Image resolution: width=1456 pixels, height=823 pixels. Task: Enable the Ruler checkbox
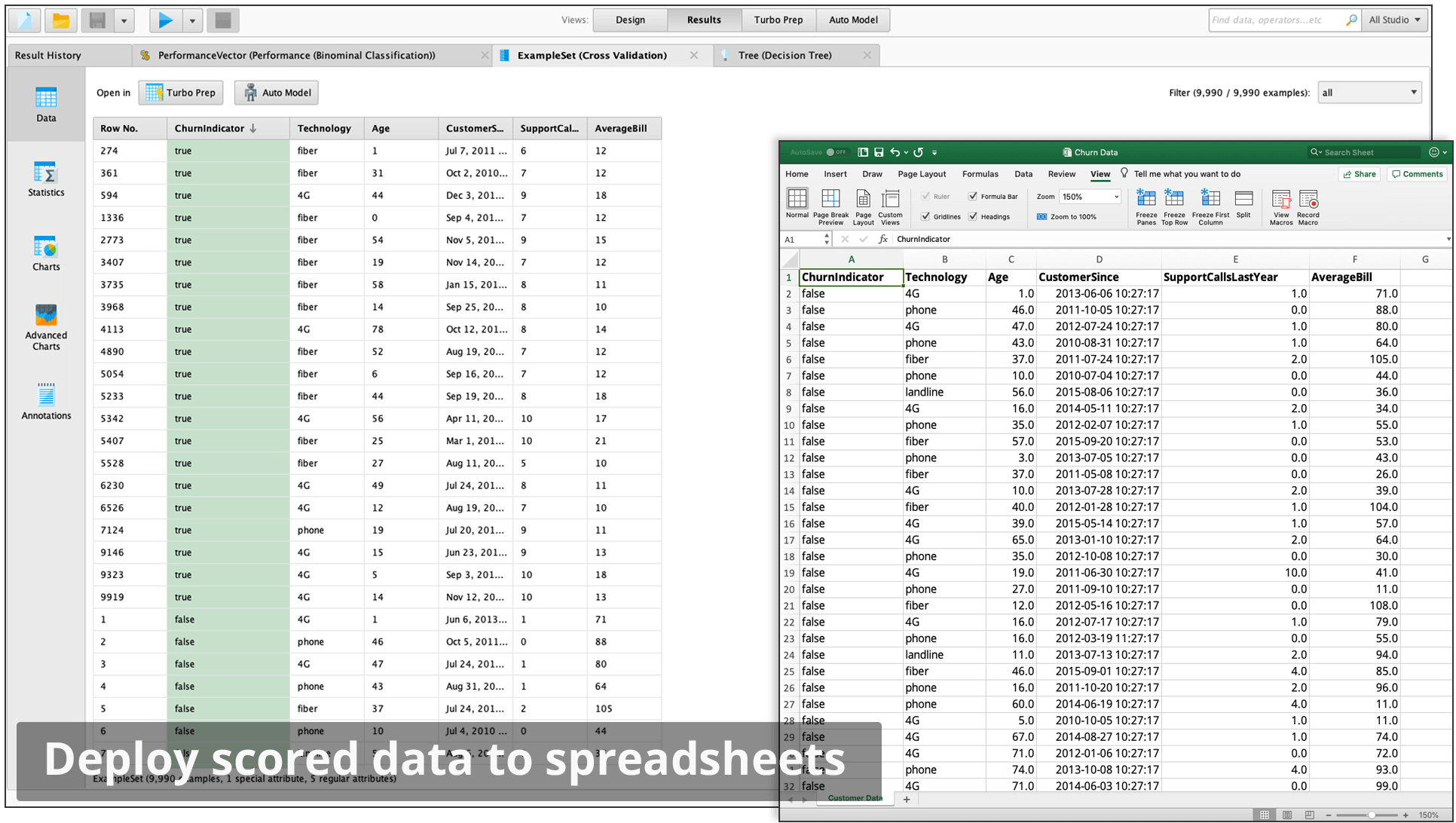[x=926, y=196]
